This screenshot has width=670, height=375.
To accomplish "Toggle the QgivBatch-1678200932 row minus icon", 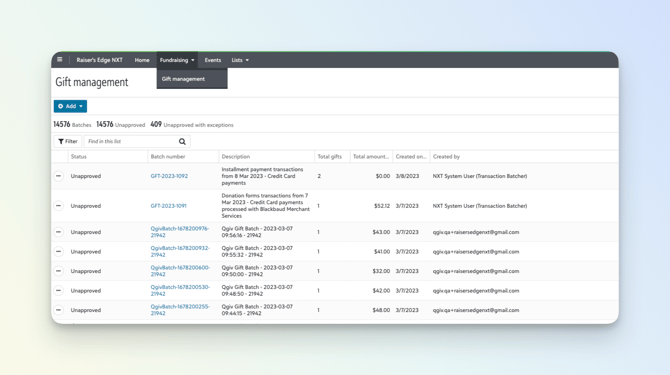I will [x=59, y=252].
